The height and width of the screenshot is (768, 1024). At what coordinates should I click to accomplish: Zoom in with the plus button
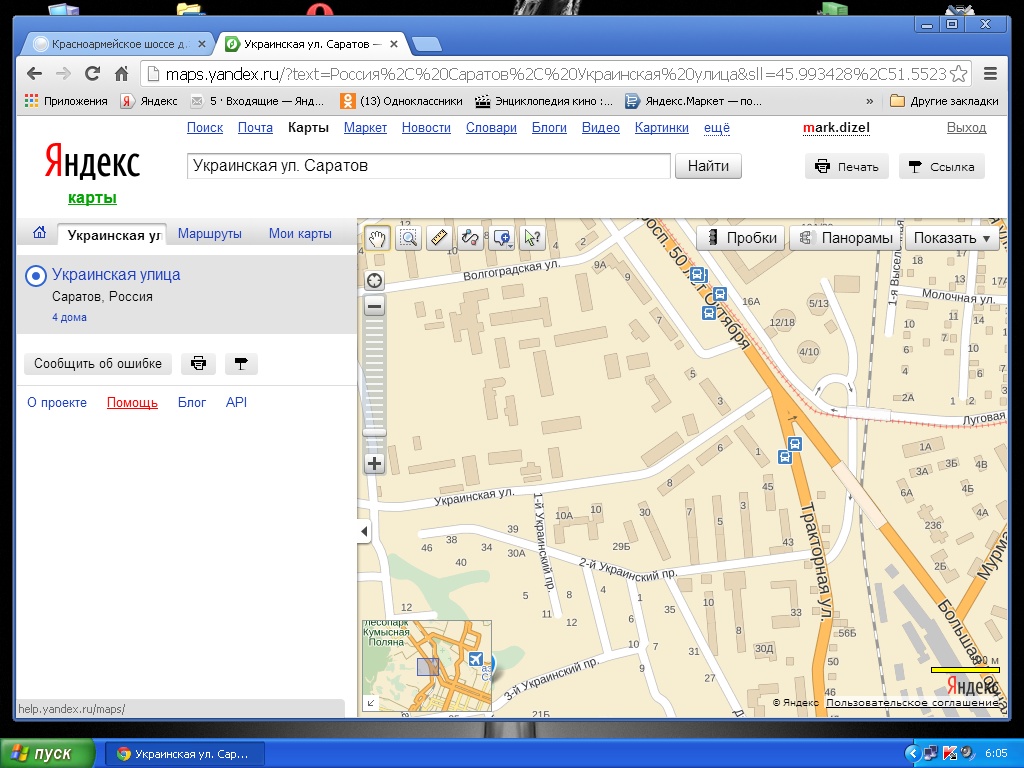pos(374,464)
